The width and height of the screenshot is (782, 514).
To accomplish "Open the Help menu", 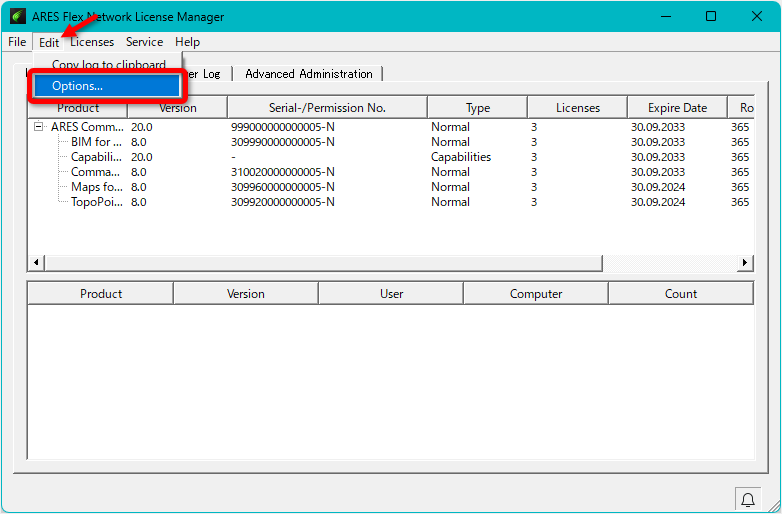I will [188, 42].
